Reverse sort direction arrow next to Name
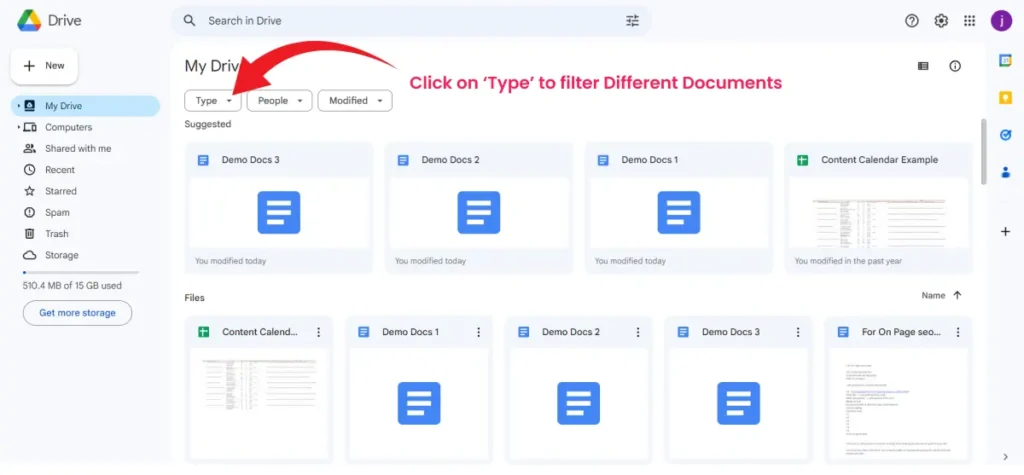This screenshot has width=1024, height=475. pos(957,296)
